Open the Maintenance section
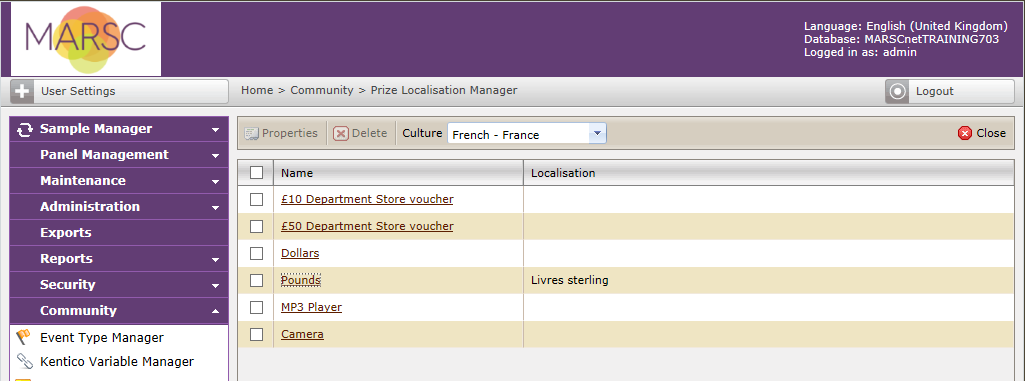Viewport: 1025px width, 381px height. click(x=119, y=181)
